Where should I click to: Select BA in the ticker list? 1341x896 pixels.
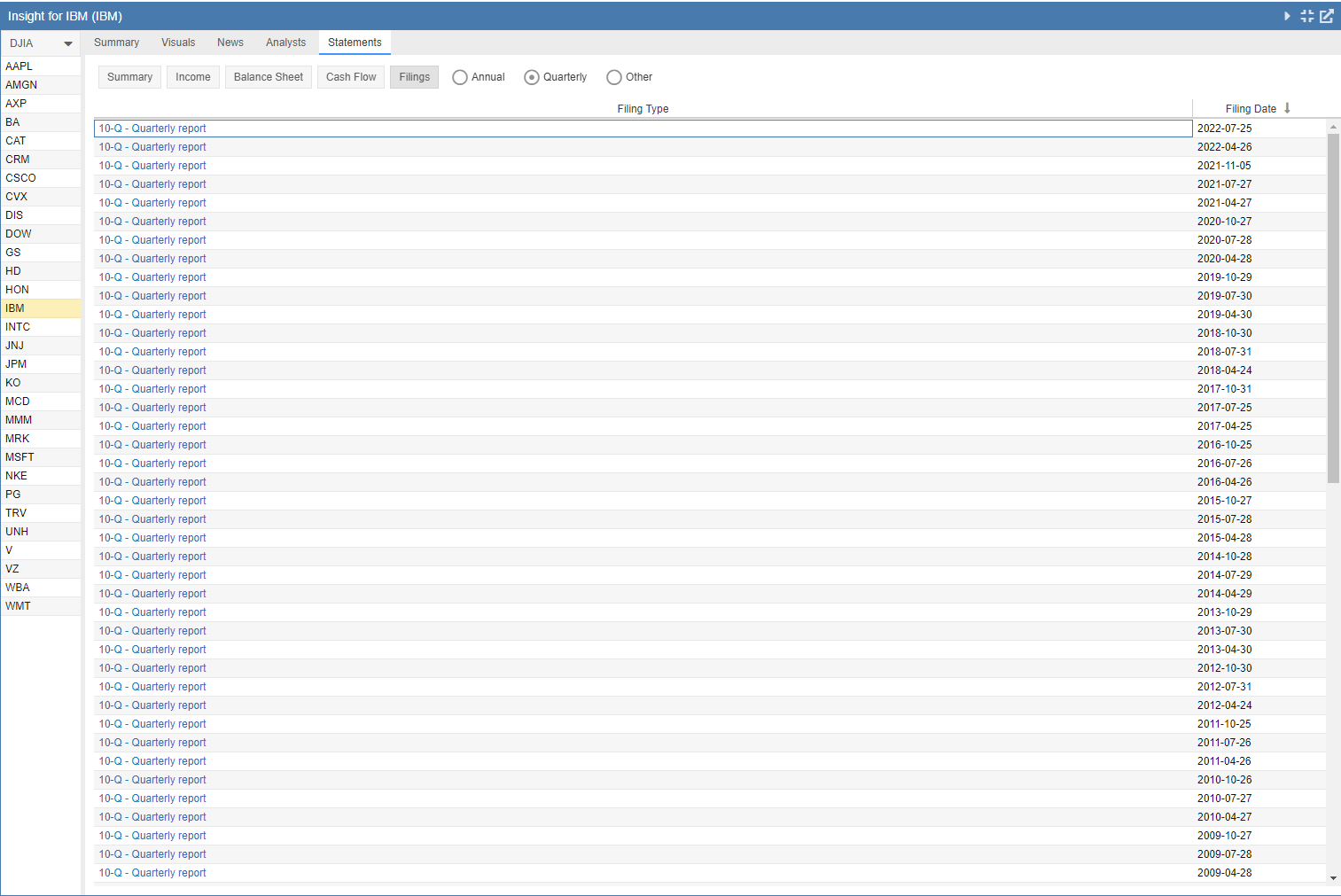[x=41, y=122]
